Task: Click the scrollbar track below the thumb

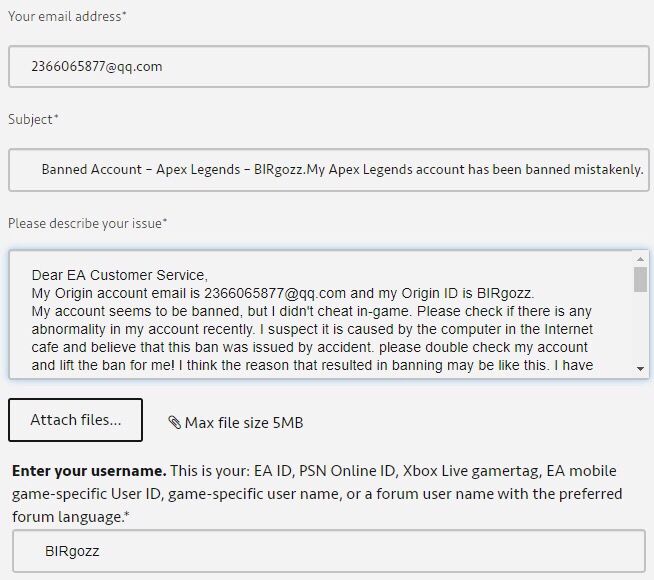Action: pyautogui.click(x=640, y=327)
